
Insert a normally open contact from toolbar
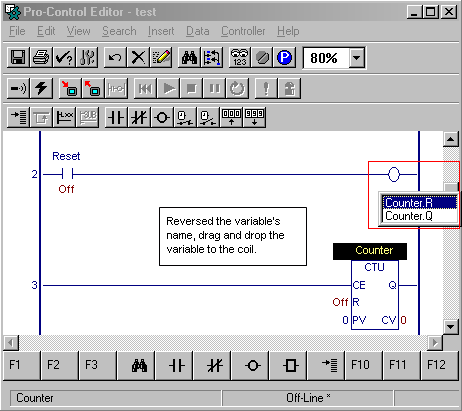(x=116, y=117)
